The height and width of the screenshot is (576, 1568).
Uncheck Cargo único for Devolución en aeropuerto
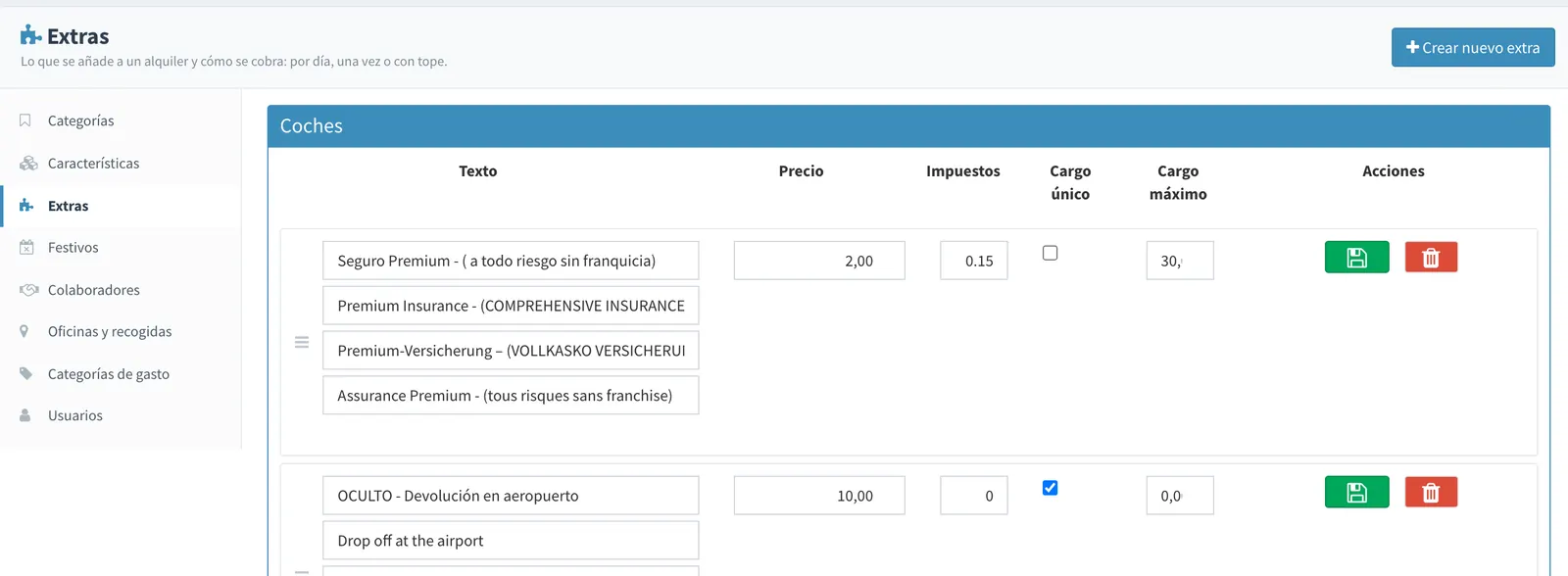[1050, 488]
